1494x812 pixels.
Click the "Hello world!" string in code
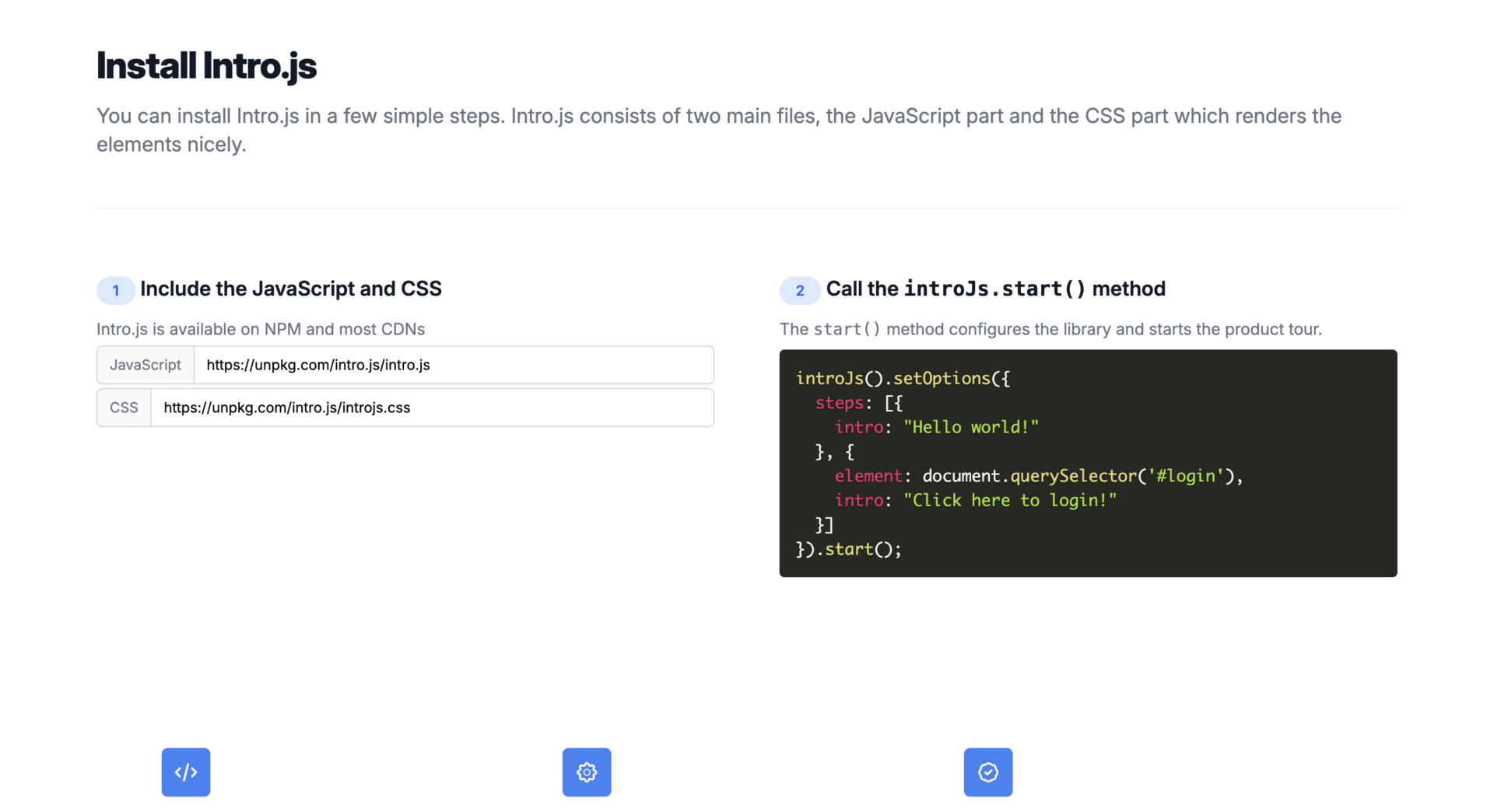tap(970, 427)
